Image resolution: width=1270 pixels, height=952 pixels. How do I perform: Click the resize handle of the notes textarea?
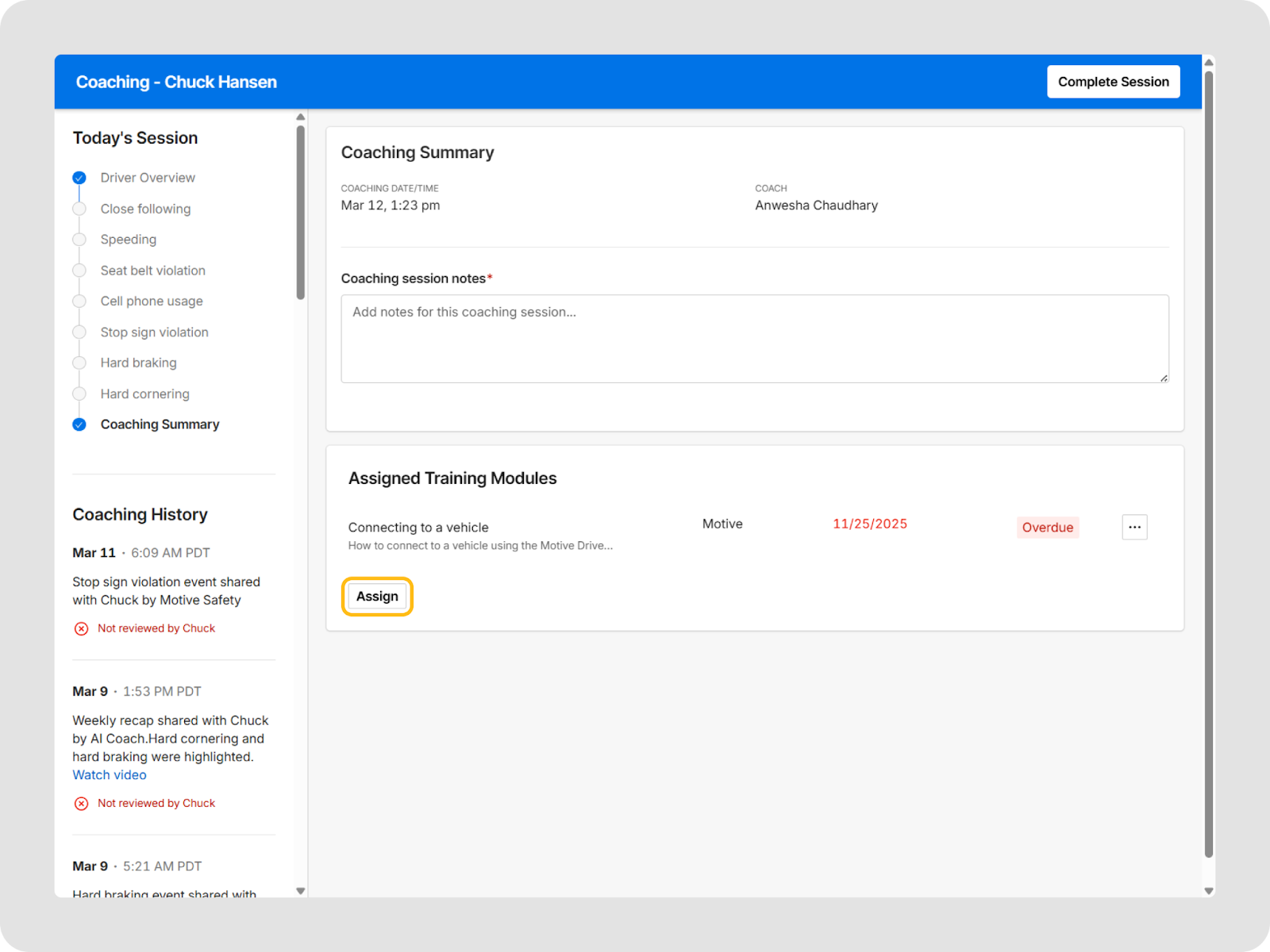click(1164, 378)
